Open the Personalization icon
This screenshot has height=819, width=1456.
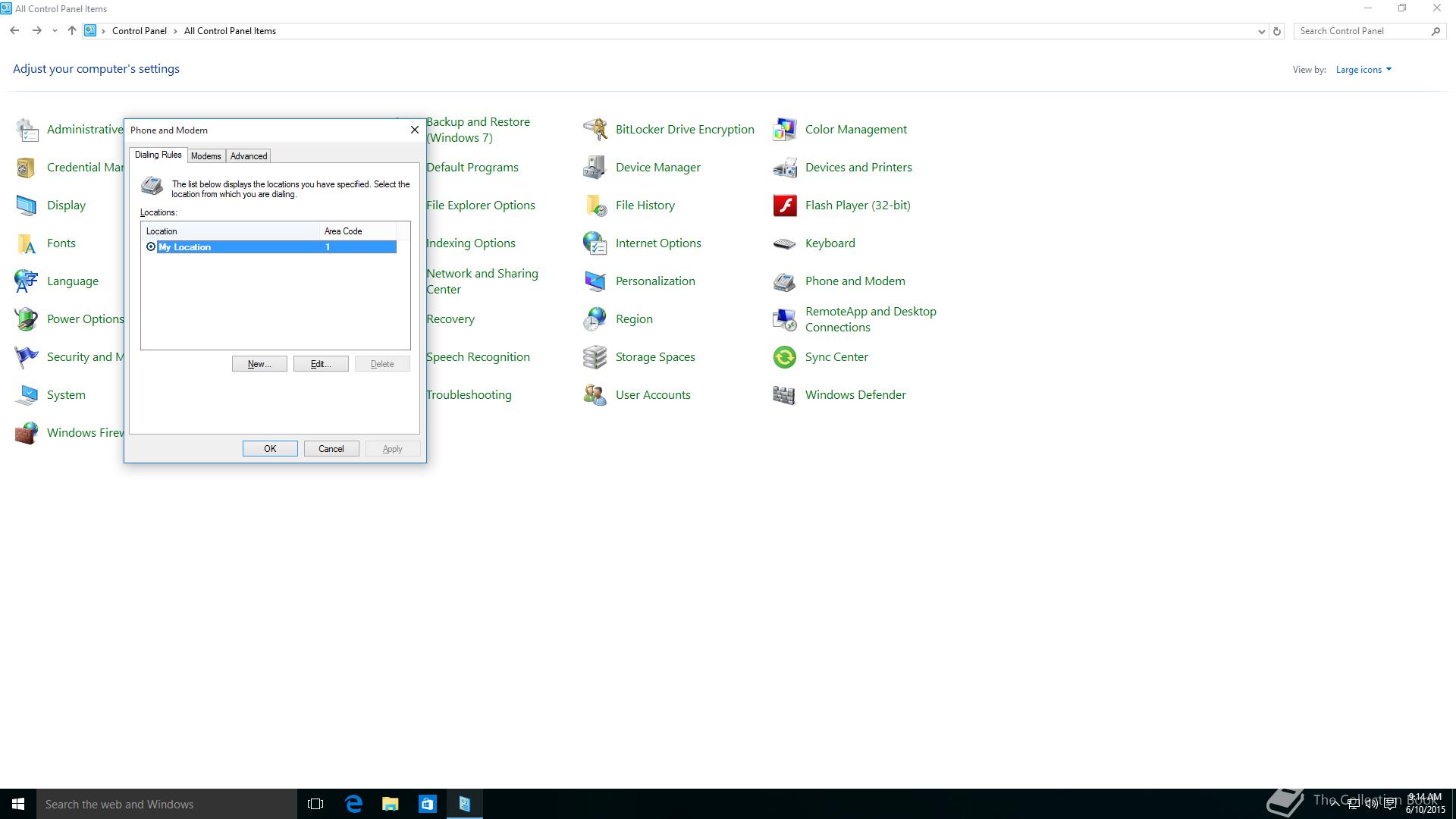tap(595, 281)
